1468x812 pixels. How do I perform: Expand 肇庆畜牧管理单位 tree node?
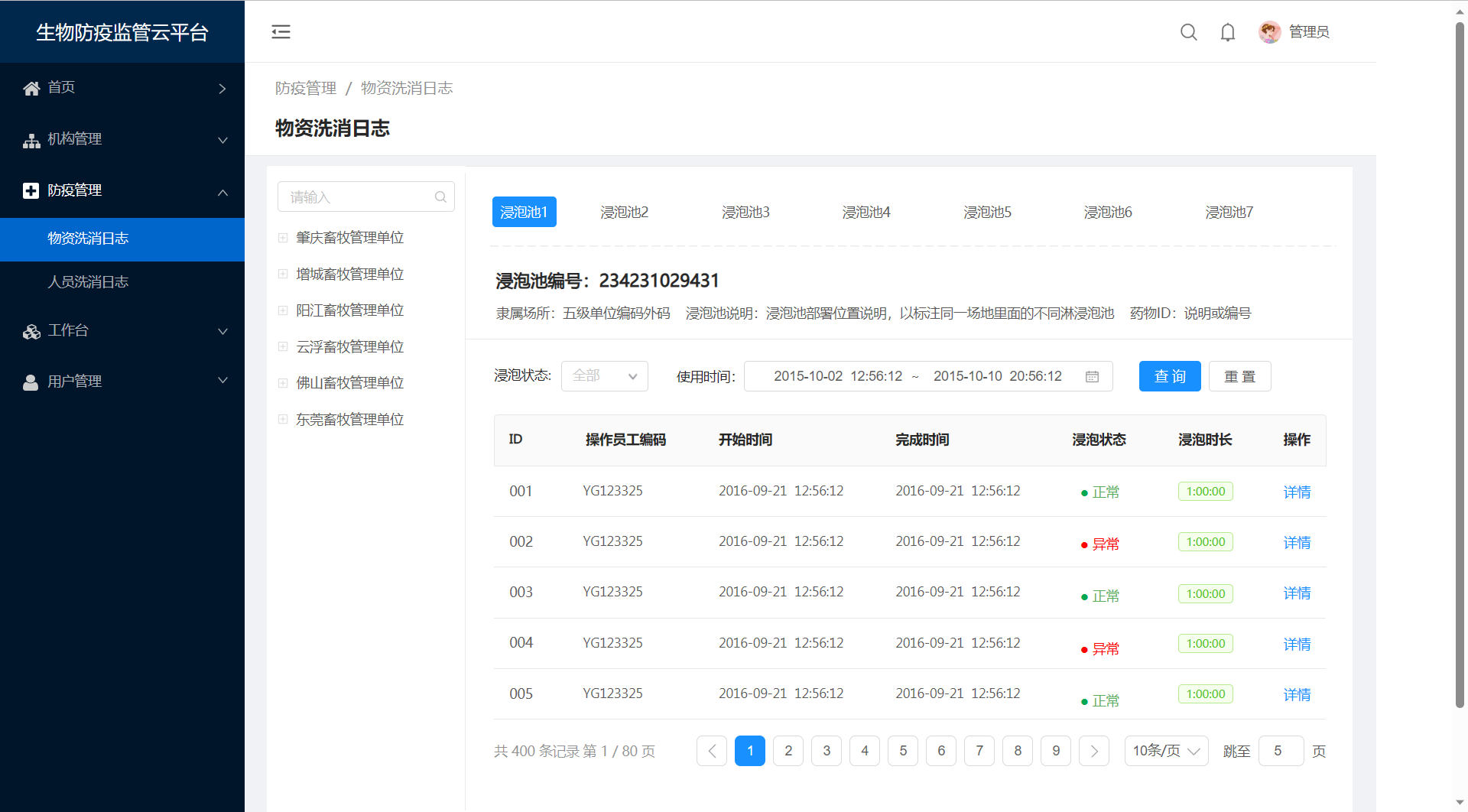pos(283,238)
